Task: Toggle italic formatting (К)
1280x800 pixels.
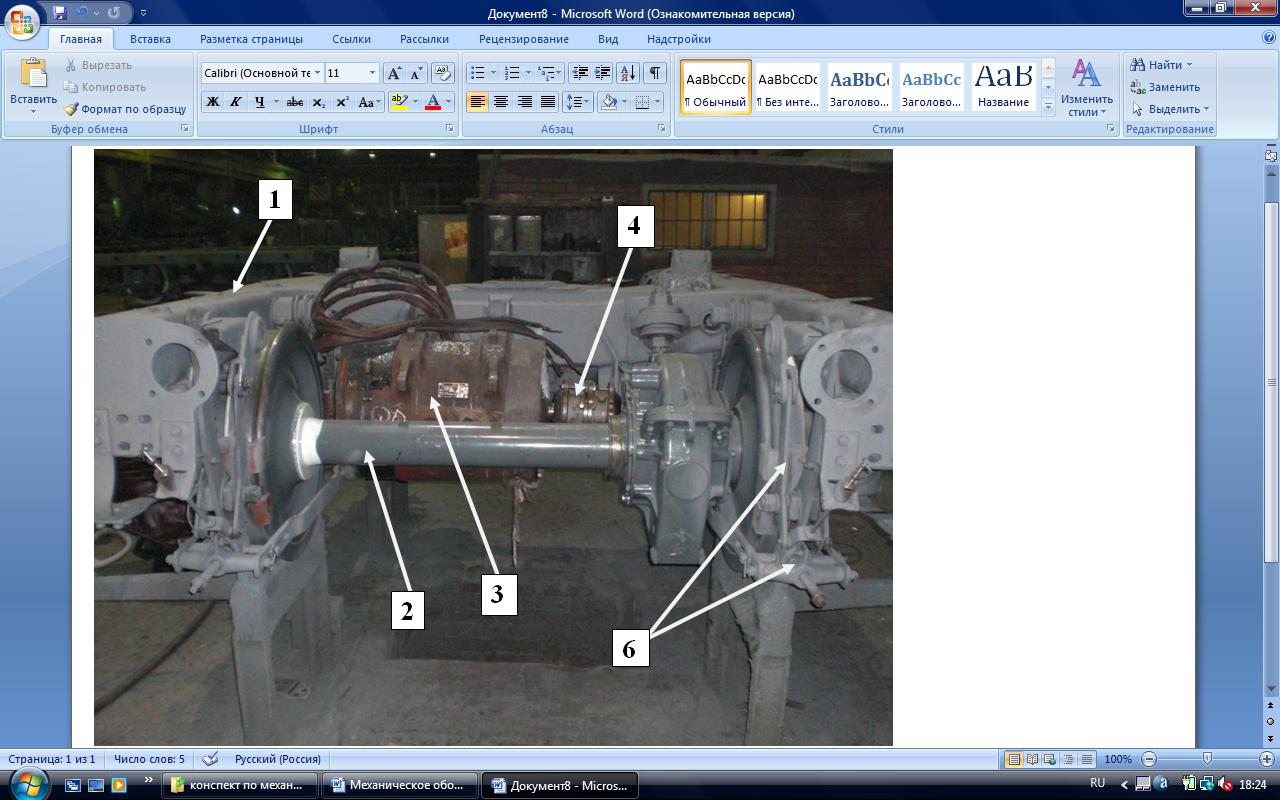Action: [x=236, y=102]
